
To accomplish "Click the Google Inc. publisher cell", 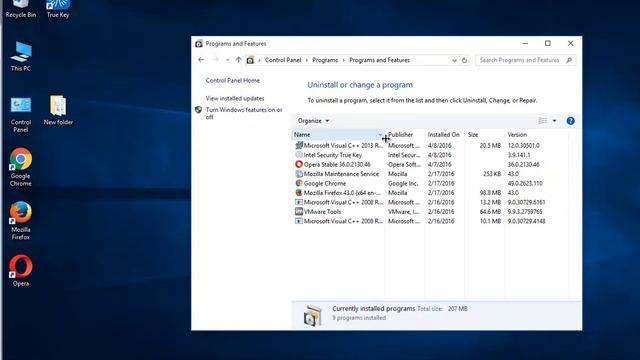I will point(403,183).
